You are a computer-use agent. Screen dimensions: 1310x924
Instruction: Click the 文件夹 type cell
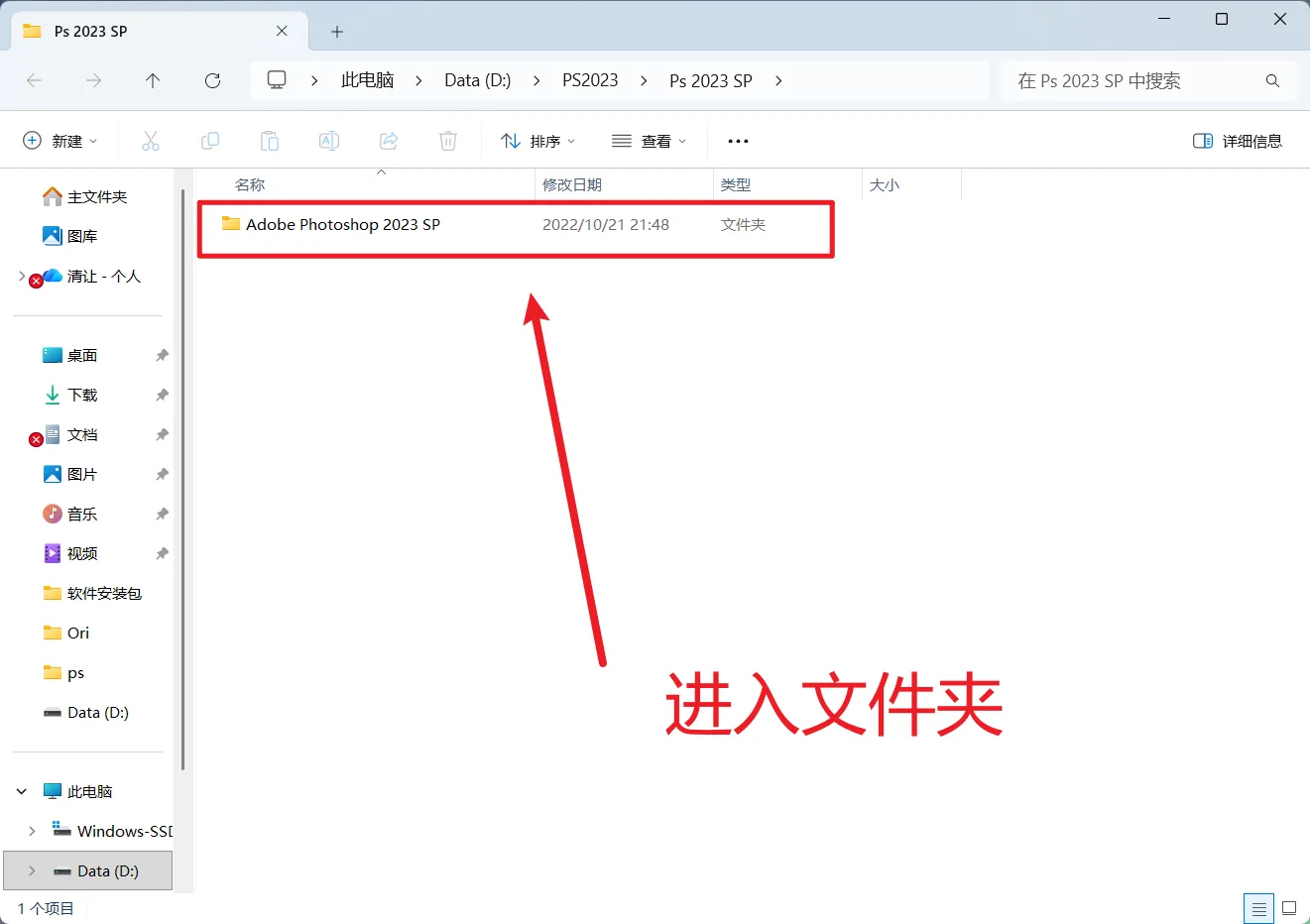pos(743,225)
